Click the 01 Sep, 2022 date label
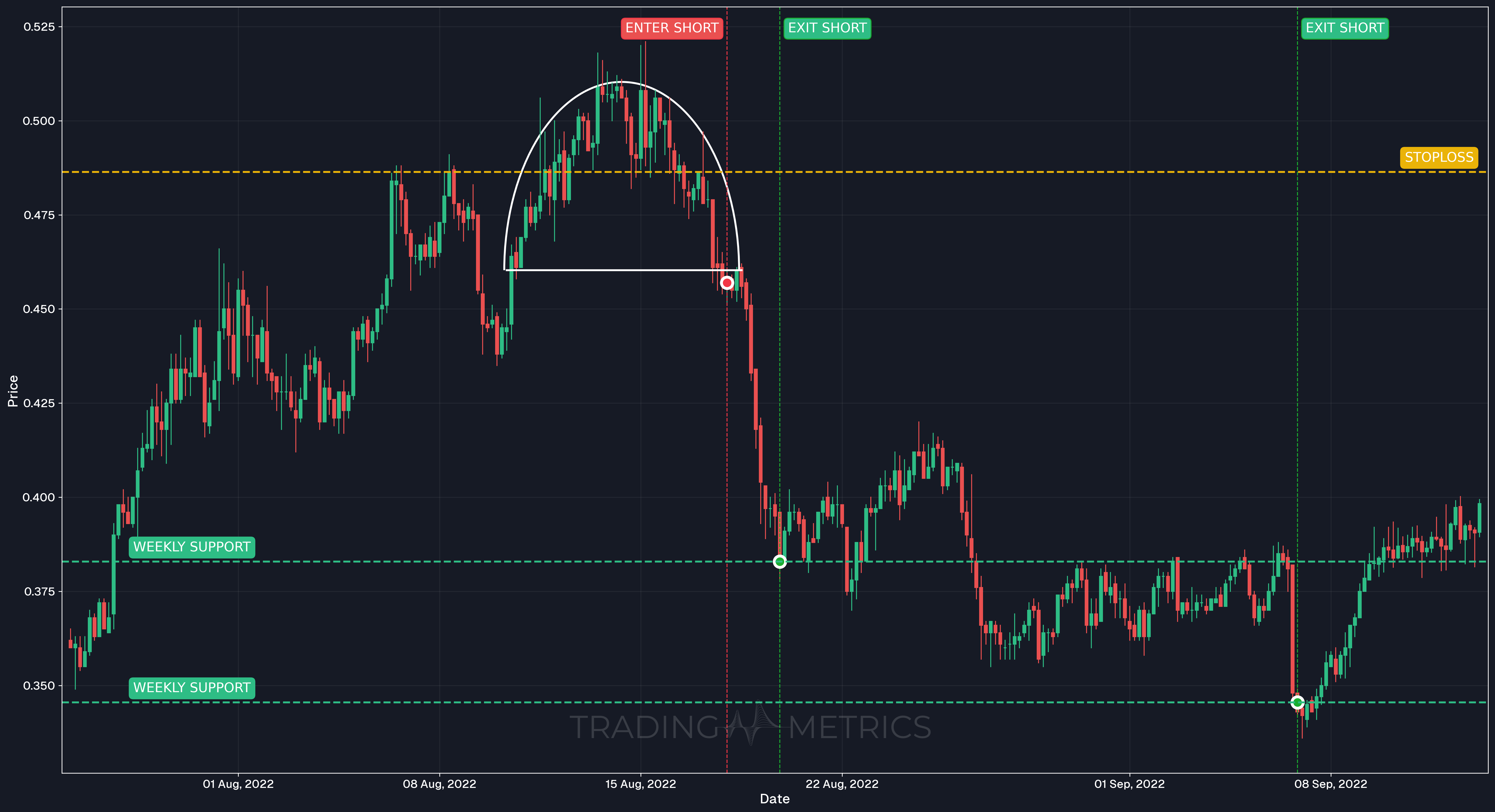Screen dimensions: 1495x812 [1129, 784]
